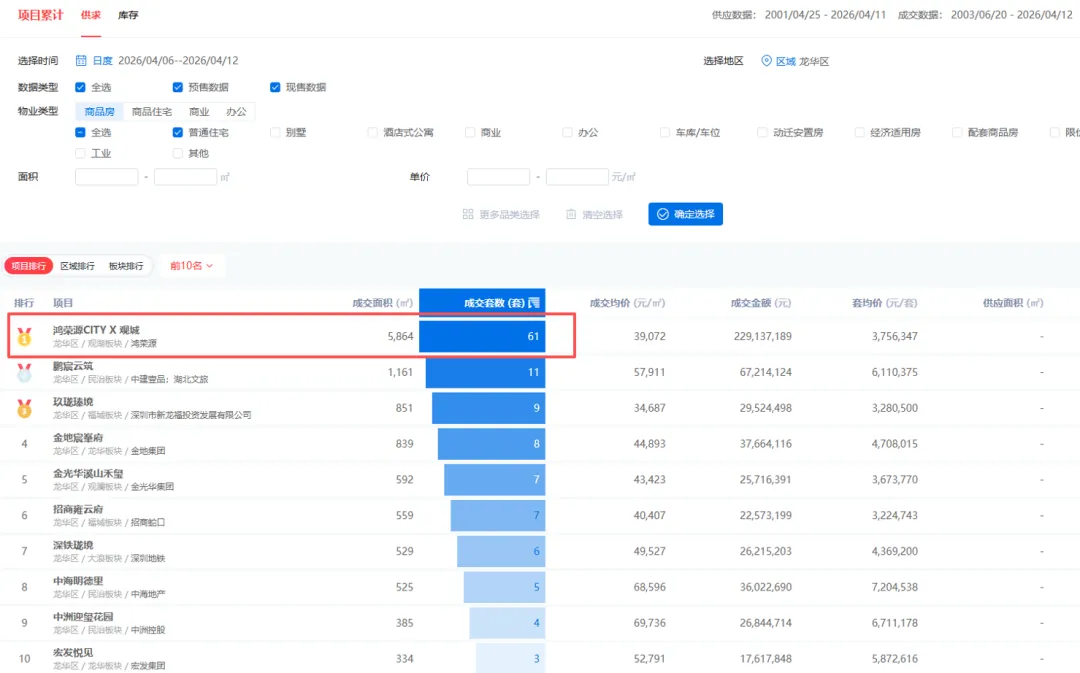
Task: Check the 其他 checkbox
Action: [x=178, y=153]
